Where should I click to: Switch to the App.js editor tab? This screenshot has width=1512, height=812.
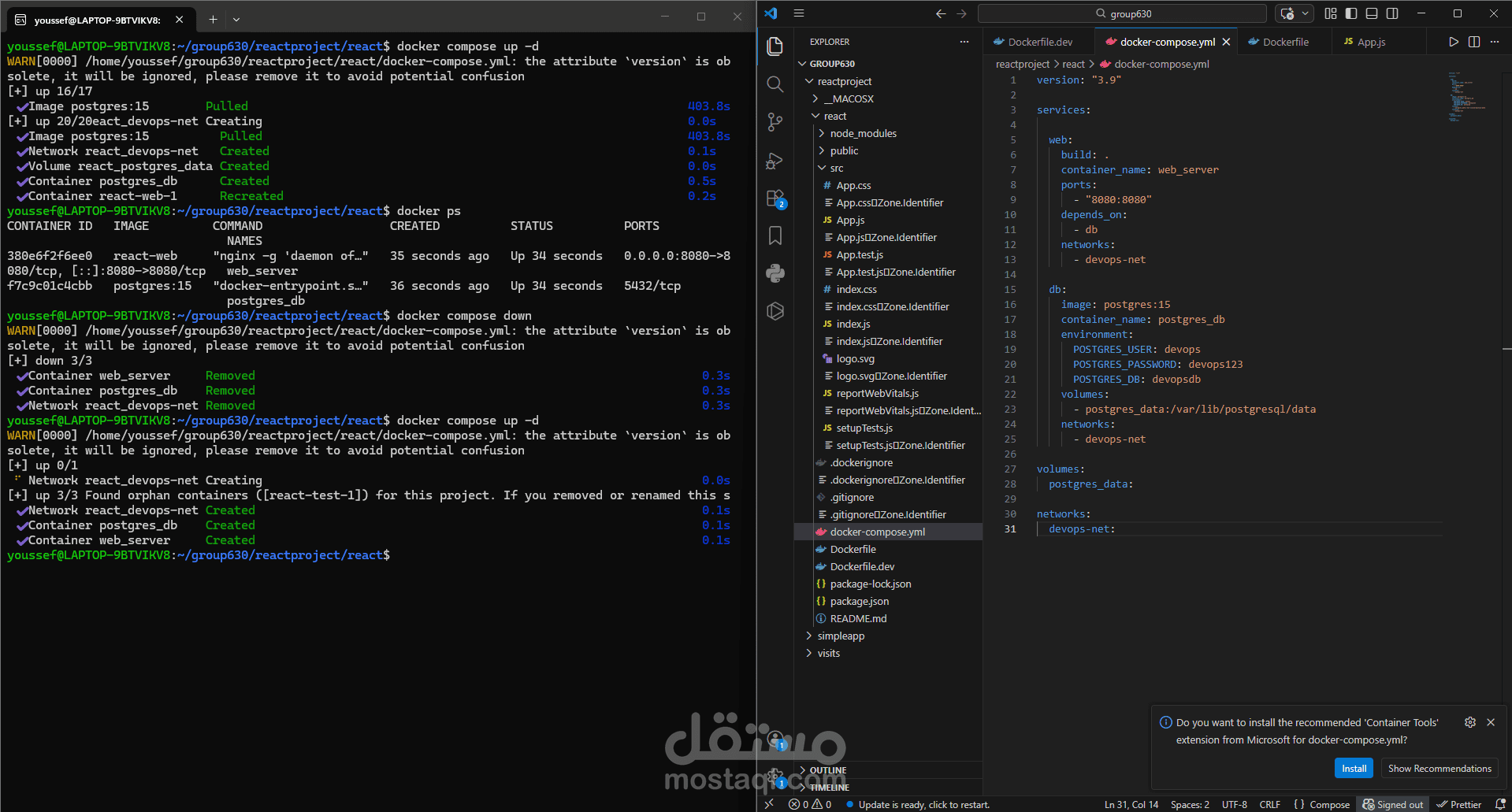1370,42
